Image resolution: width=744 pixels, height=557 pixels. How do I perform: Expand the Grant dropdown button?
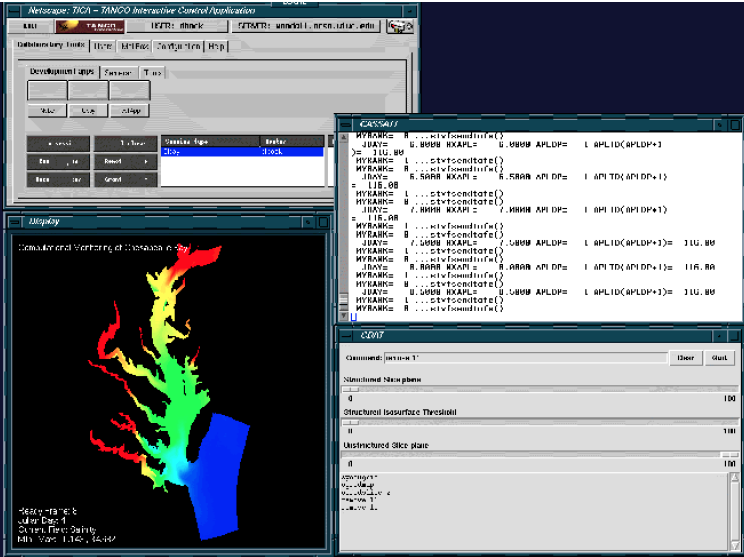[x=125, y=179]
